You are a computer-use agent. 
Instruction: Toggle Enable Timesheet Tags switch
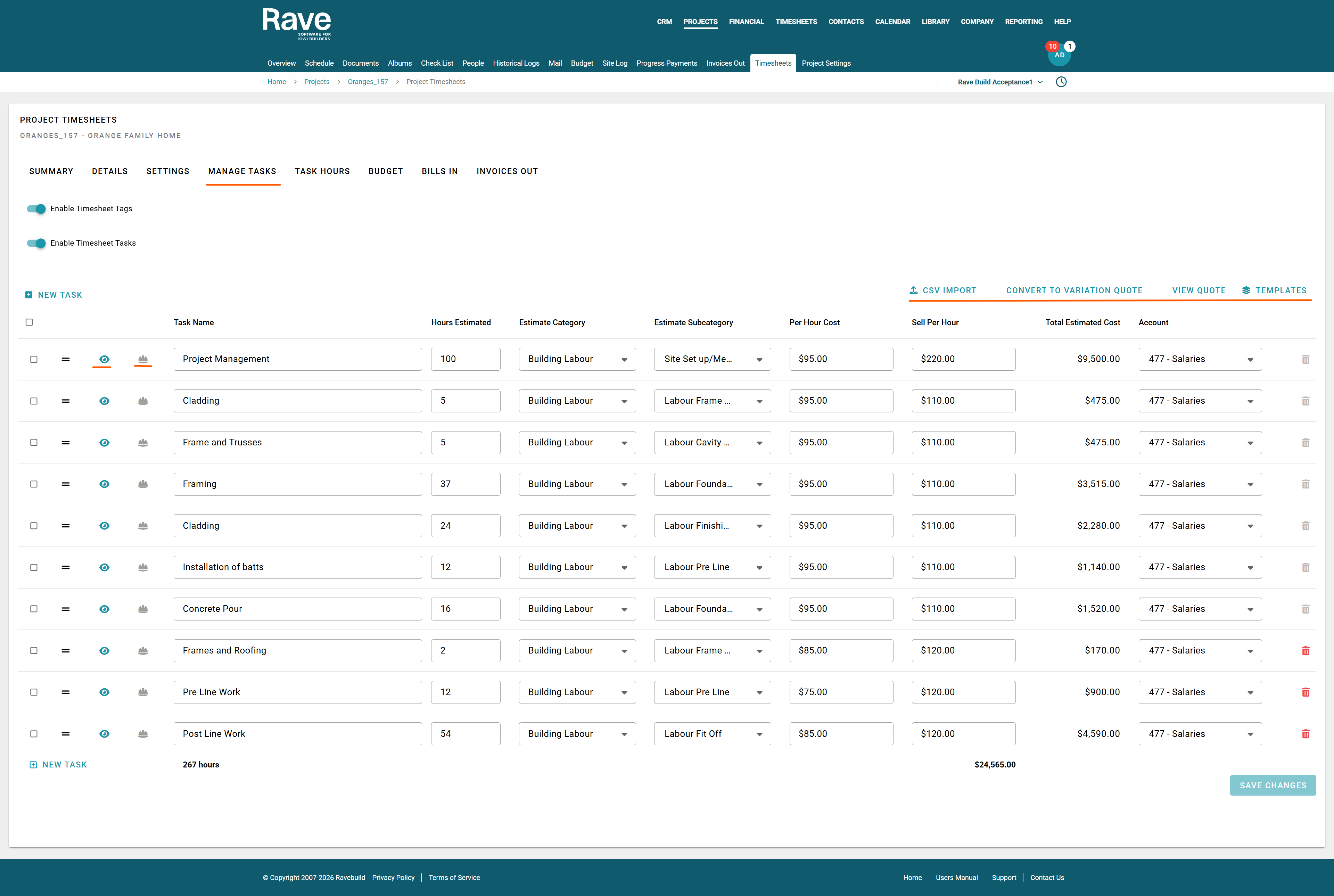tap(36, 208)
